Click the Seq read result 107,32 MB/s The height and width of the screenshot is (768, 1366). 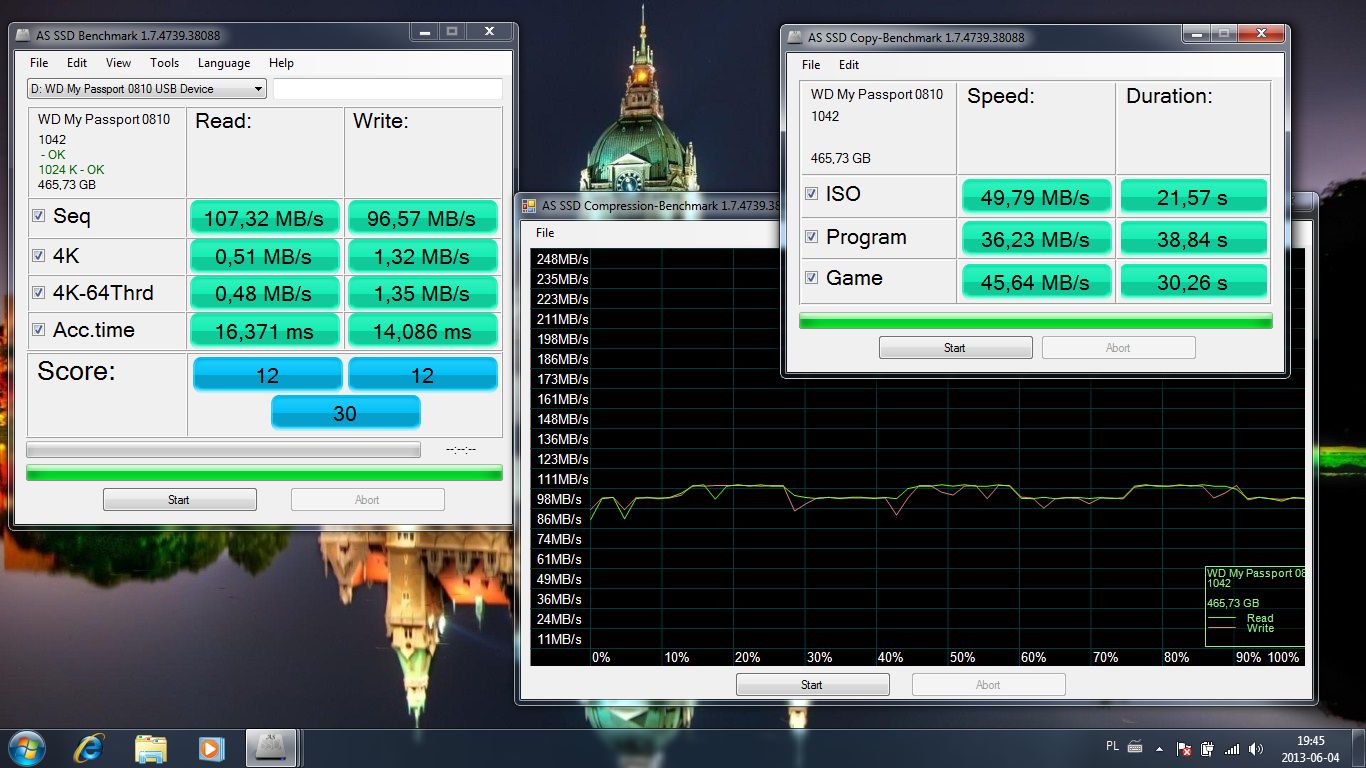pyautogui.click(x=265, y=218)
